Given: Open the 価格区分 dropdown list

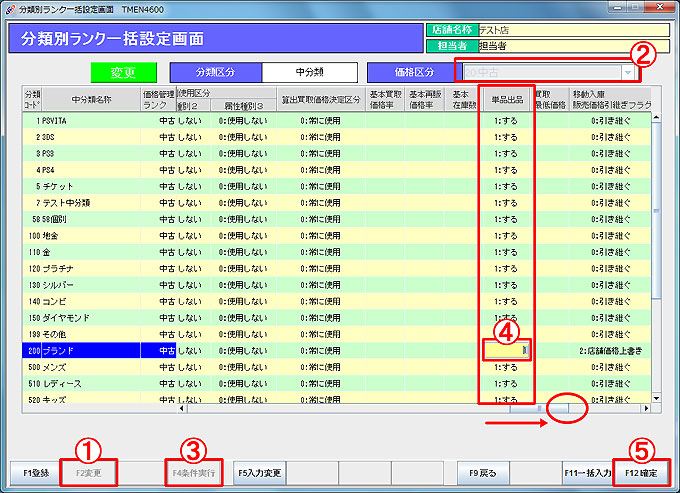Looking at the screenshot, I should [627, 72].
